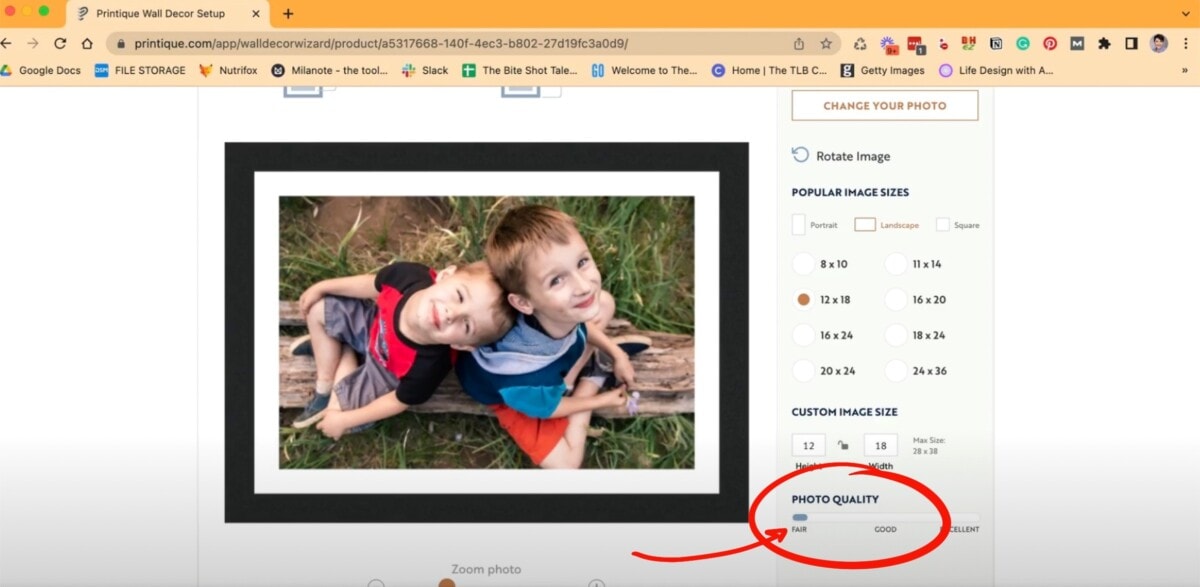This screenshot has width=1200, height=587.
Task: Click the Change Your Photo button
Action: (x=883, y=105)
